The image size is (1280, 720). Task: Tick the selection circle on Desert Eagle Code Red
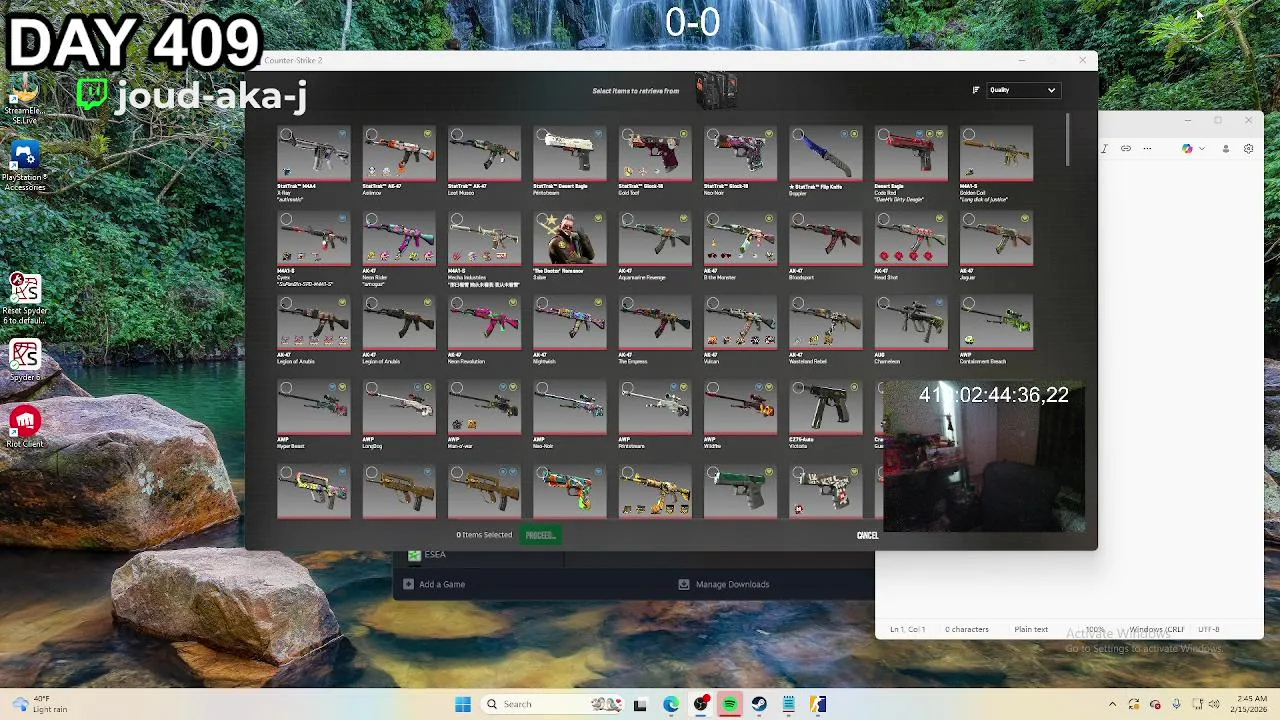click(x=883, y=135)
